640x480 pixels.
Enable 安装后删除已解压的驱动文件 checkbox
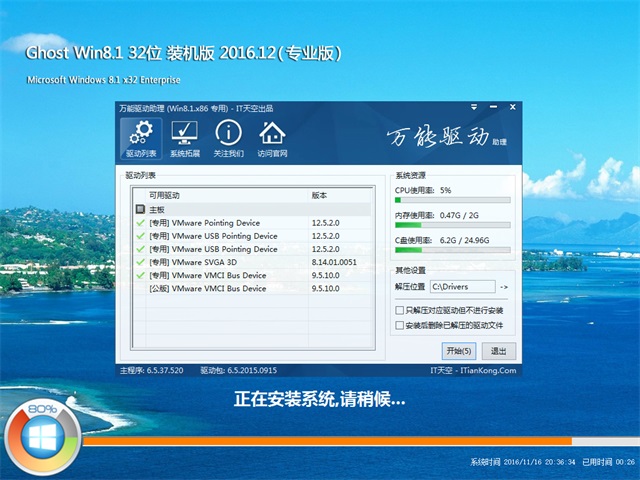[401, 325]
